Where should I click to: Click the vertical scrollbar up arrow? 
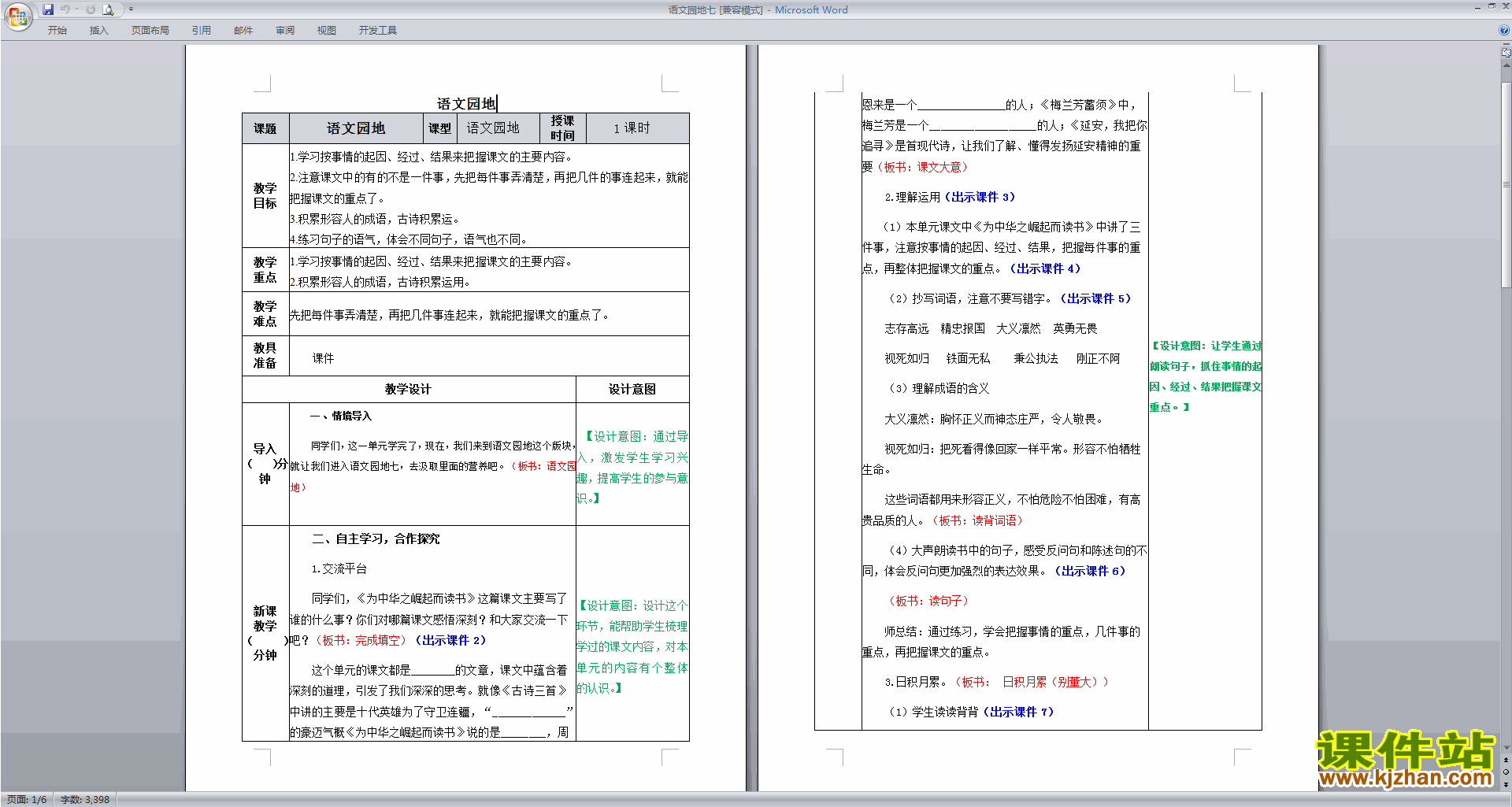click(x=1506, y=65)
